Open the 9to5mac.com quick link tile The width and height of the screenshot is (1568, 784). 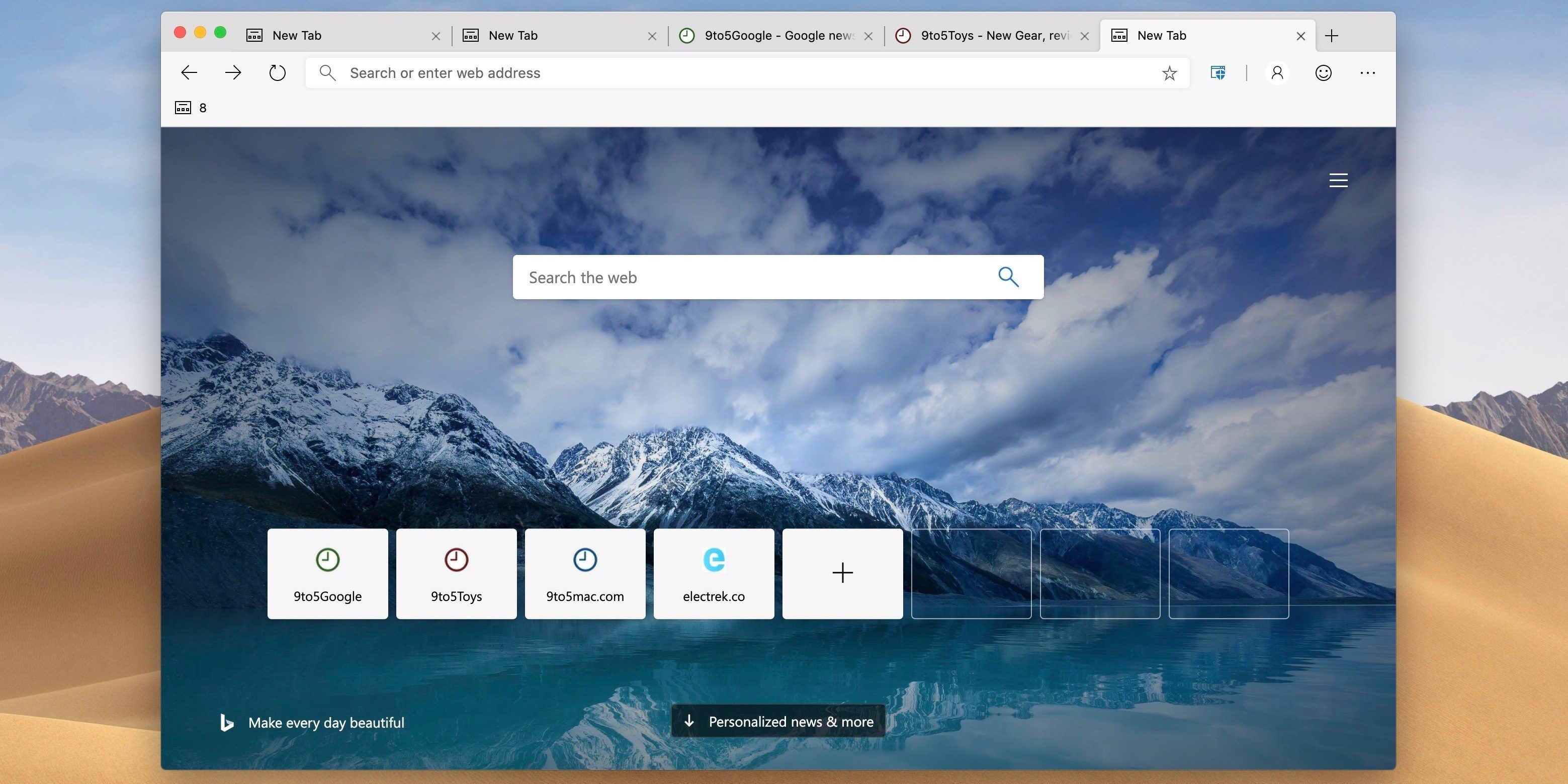585,573
